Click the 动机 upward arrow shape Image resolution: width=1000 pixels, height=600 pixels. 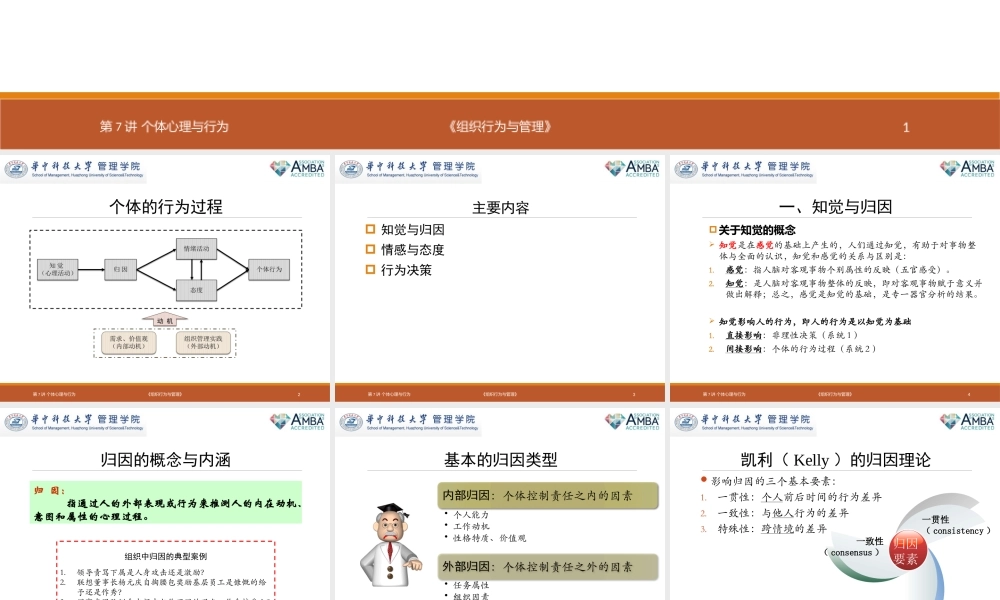point(165,320)
